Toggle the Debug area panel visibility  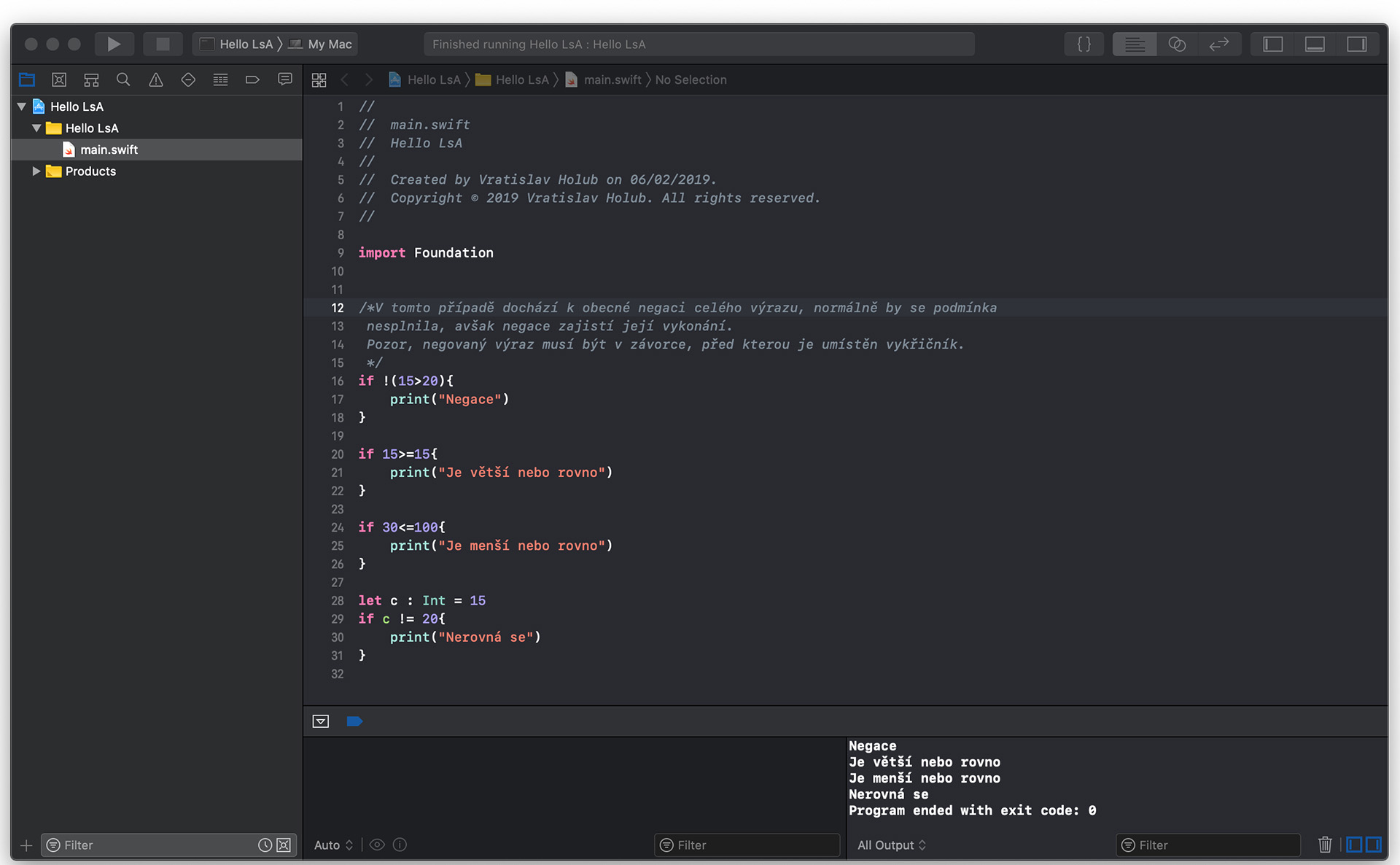click(x=1315, y=44)
